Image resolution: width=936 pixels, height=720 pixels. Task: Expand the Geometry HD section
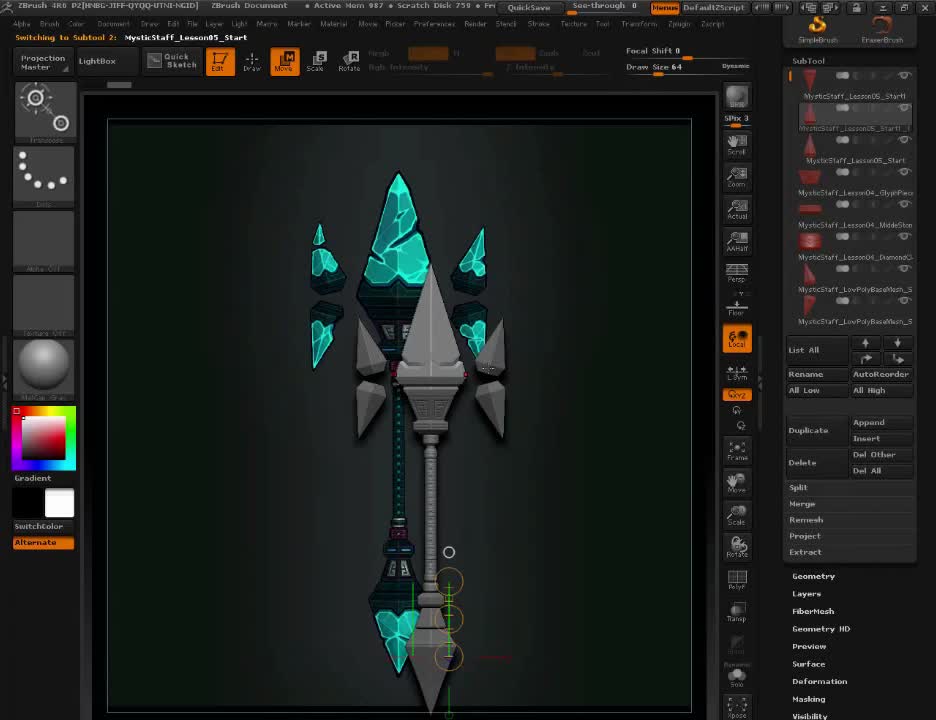click(821, 629)
